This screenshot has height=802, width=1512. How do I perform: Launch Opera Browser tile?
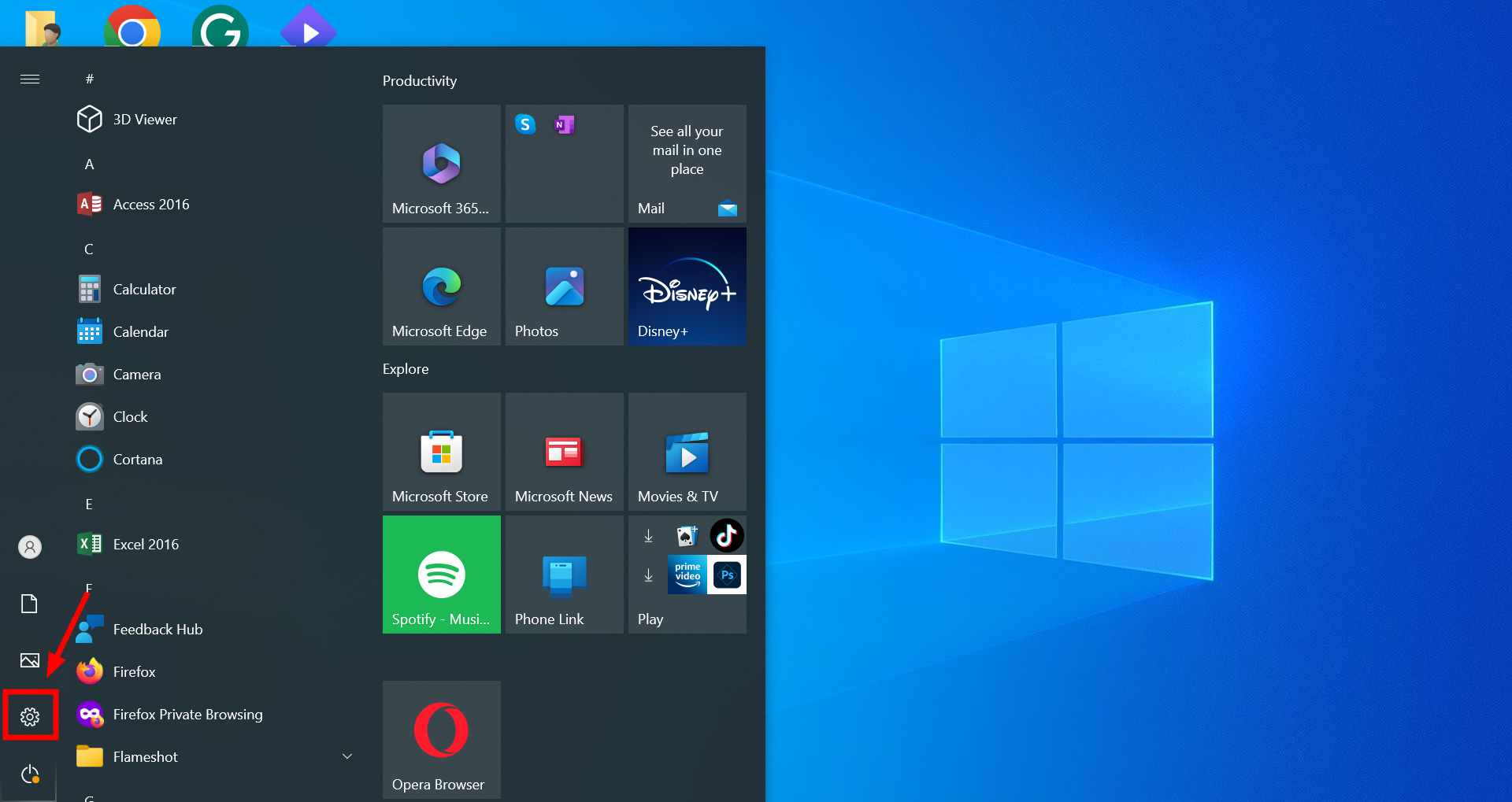[440, 739]
